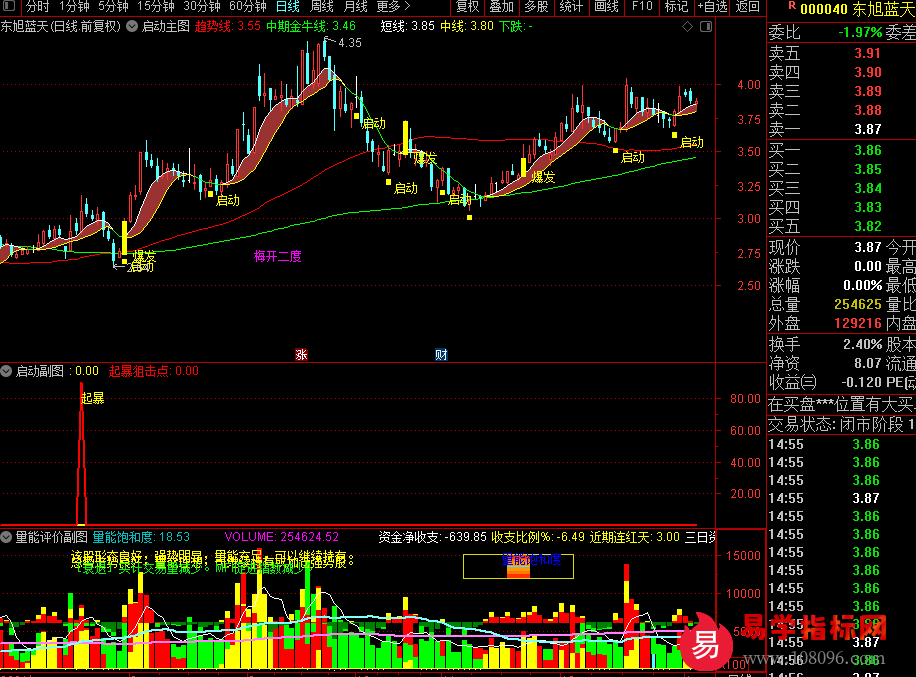Click the 总量 254625 value
Image resolution: width=916 pixels, height=677 pixels.
point(858,304)
